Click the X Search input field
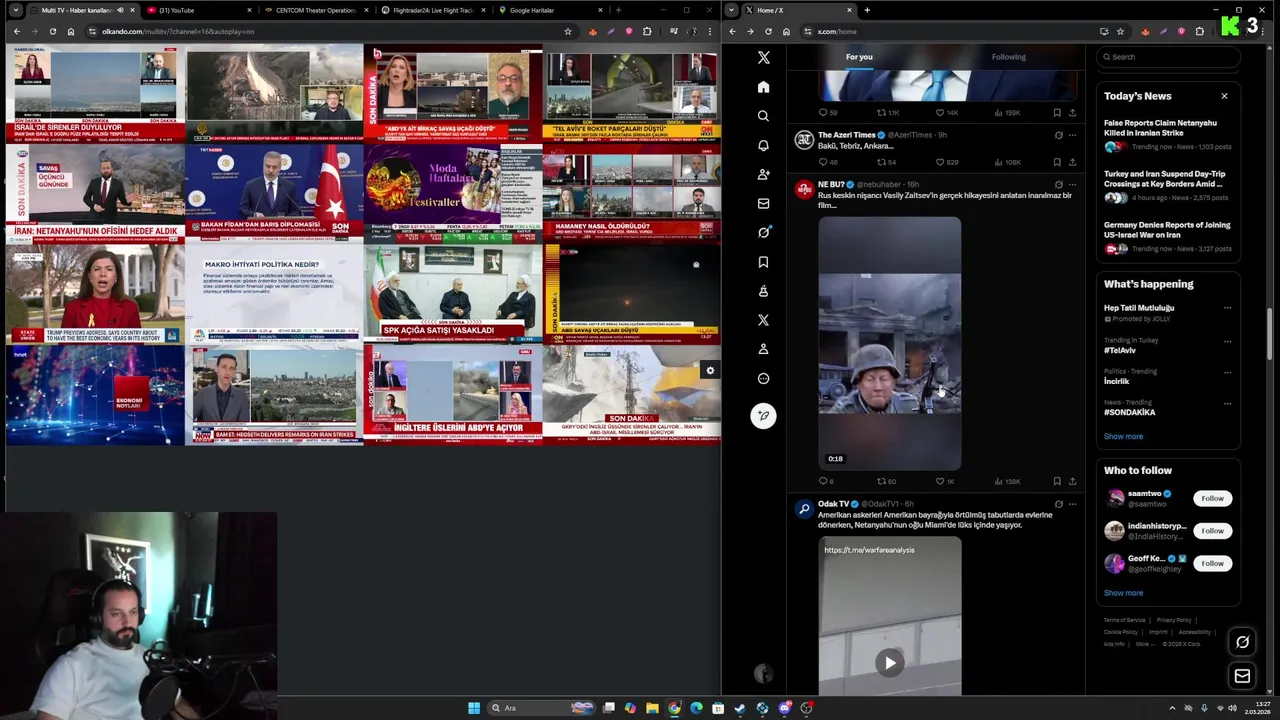1280x720 pixels. point(1168,57)
